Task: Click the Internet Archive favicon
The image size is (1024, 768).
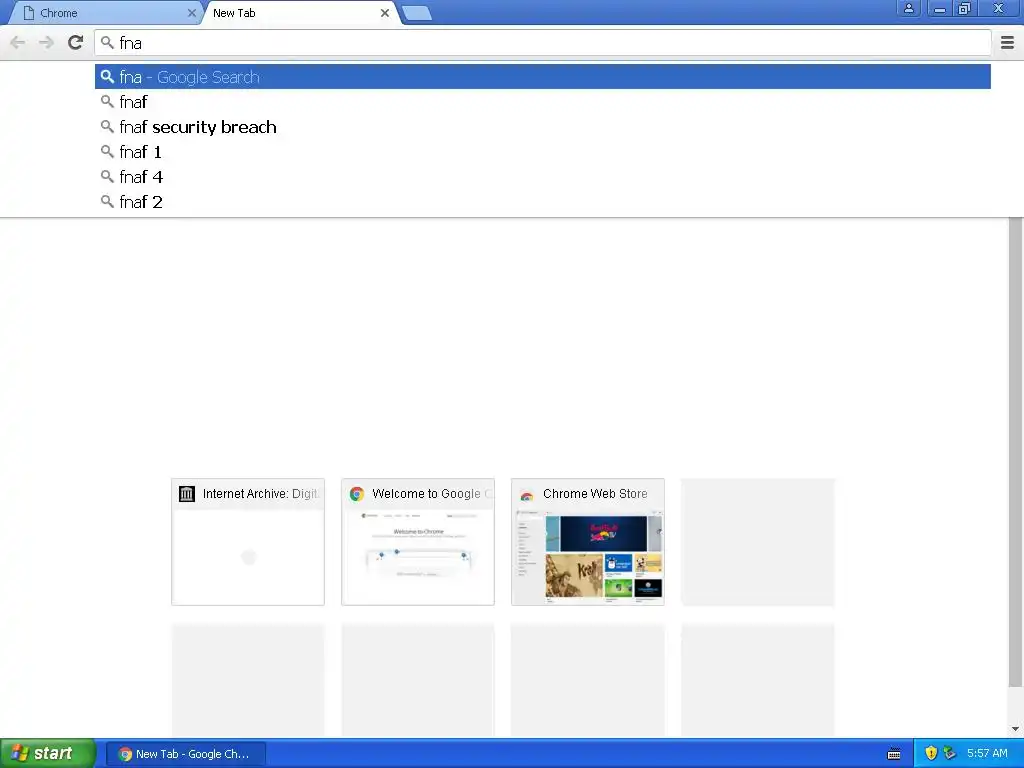Action: pos(187,494)
